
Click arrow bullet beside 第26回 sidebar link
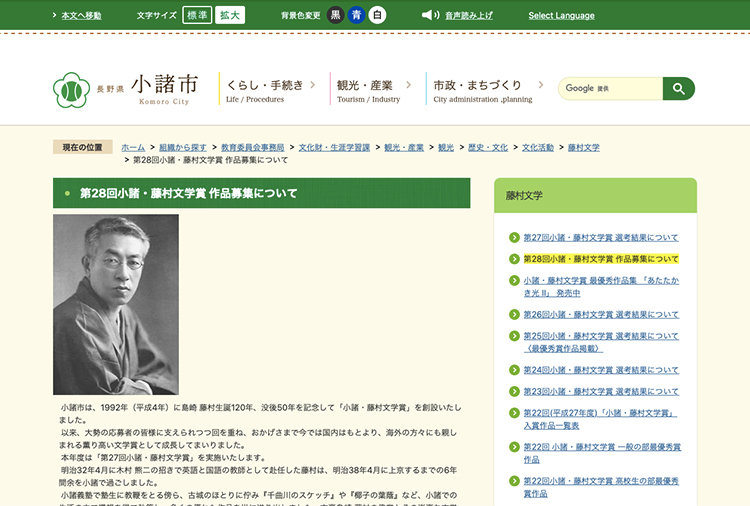click(x=514, y=315)
